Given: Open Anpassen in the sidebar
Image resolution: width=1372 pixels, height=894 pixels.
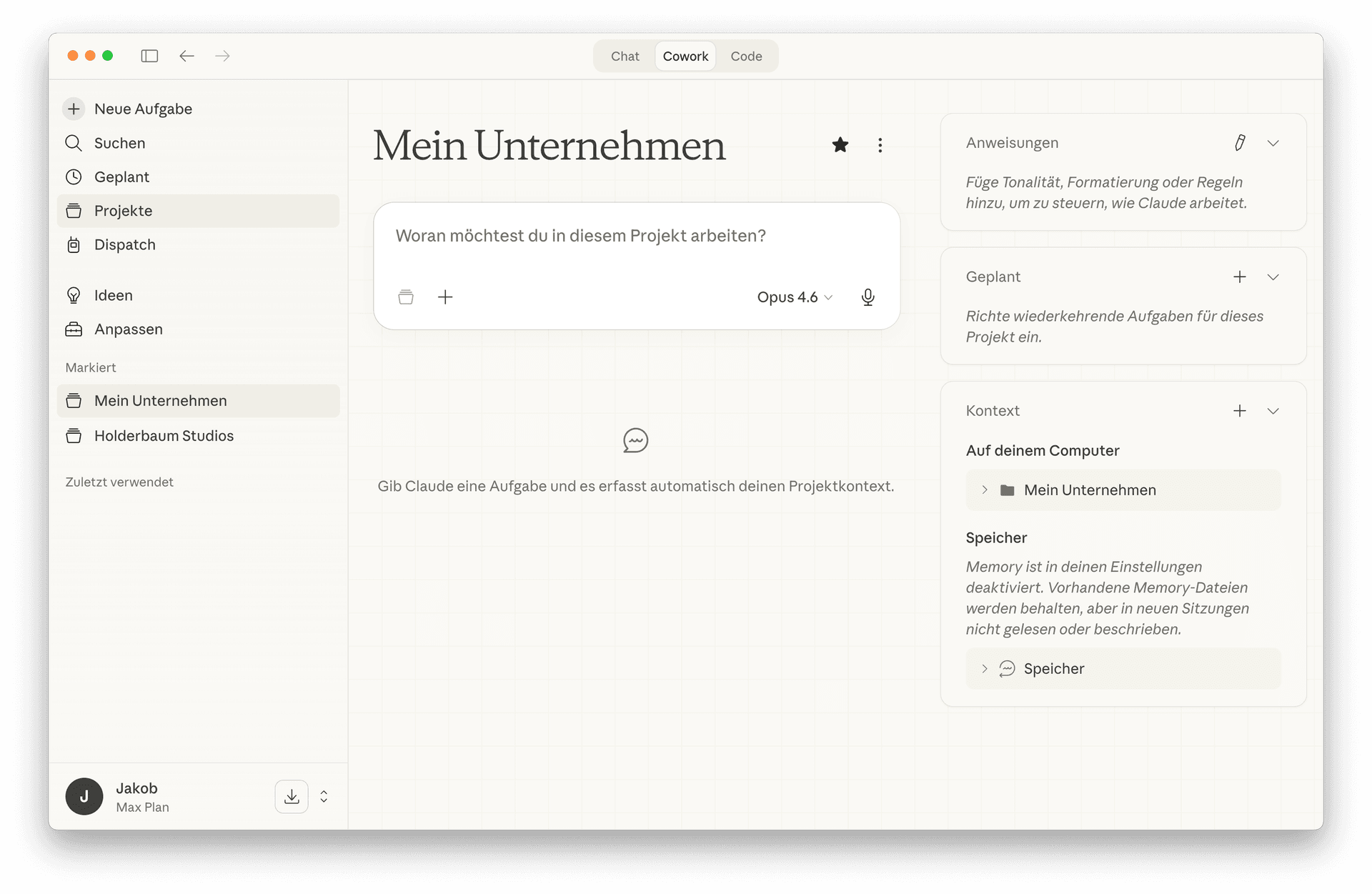Looking at the screenshot, I should (x=199, y=329).
